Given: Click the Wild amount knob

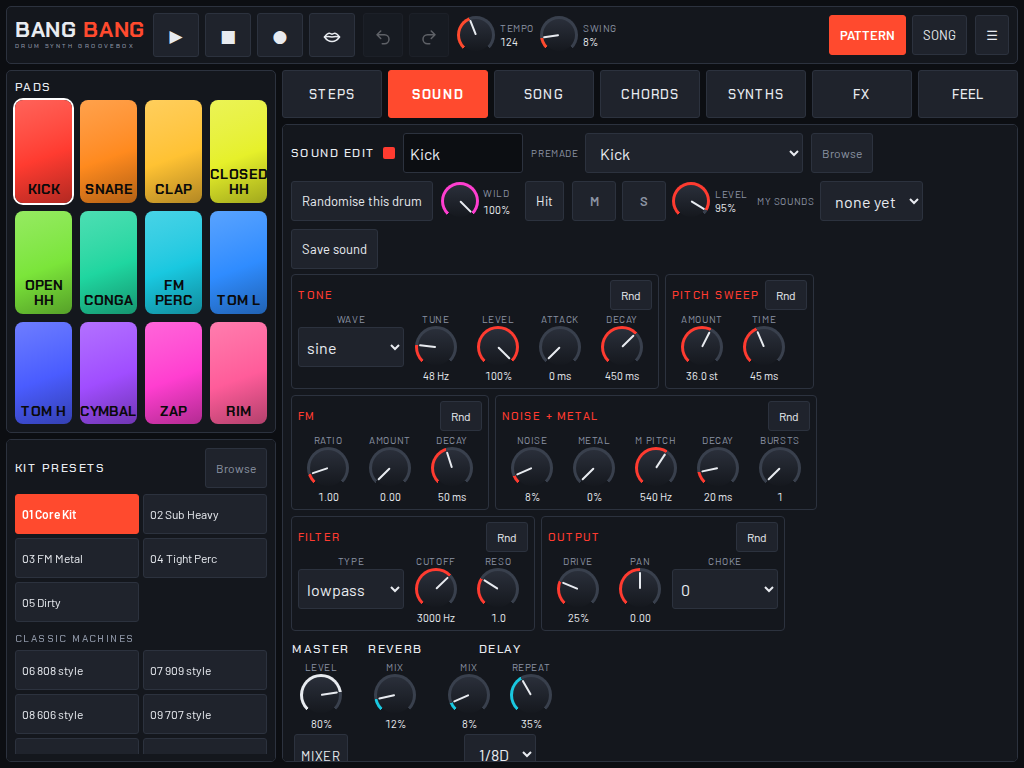Looking at the screenshot, I should 460,201.
